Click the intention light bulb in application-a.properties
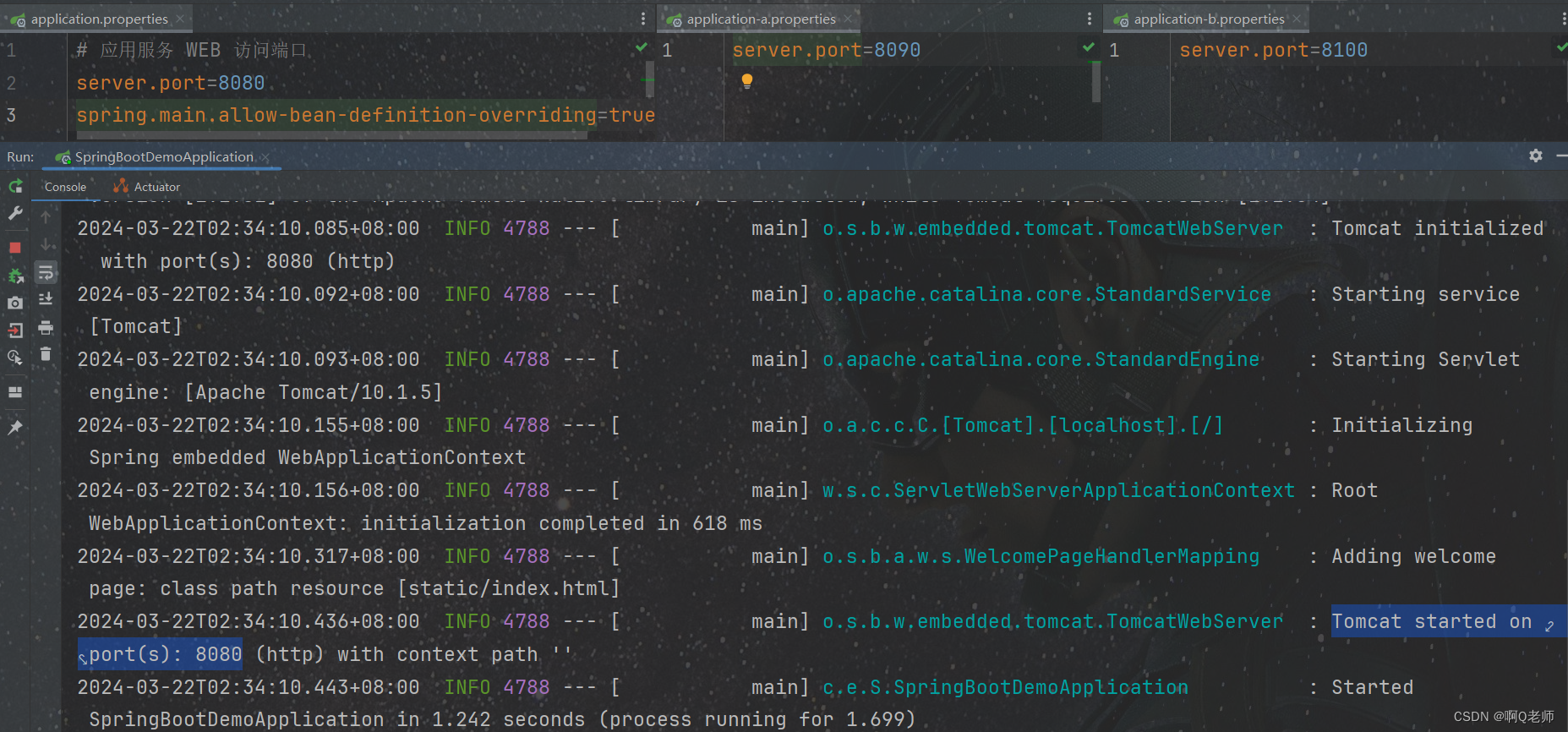This screenshot has height=732, width=1568. pos(747,80)
